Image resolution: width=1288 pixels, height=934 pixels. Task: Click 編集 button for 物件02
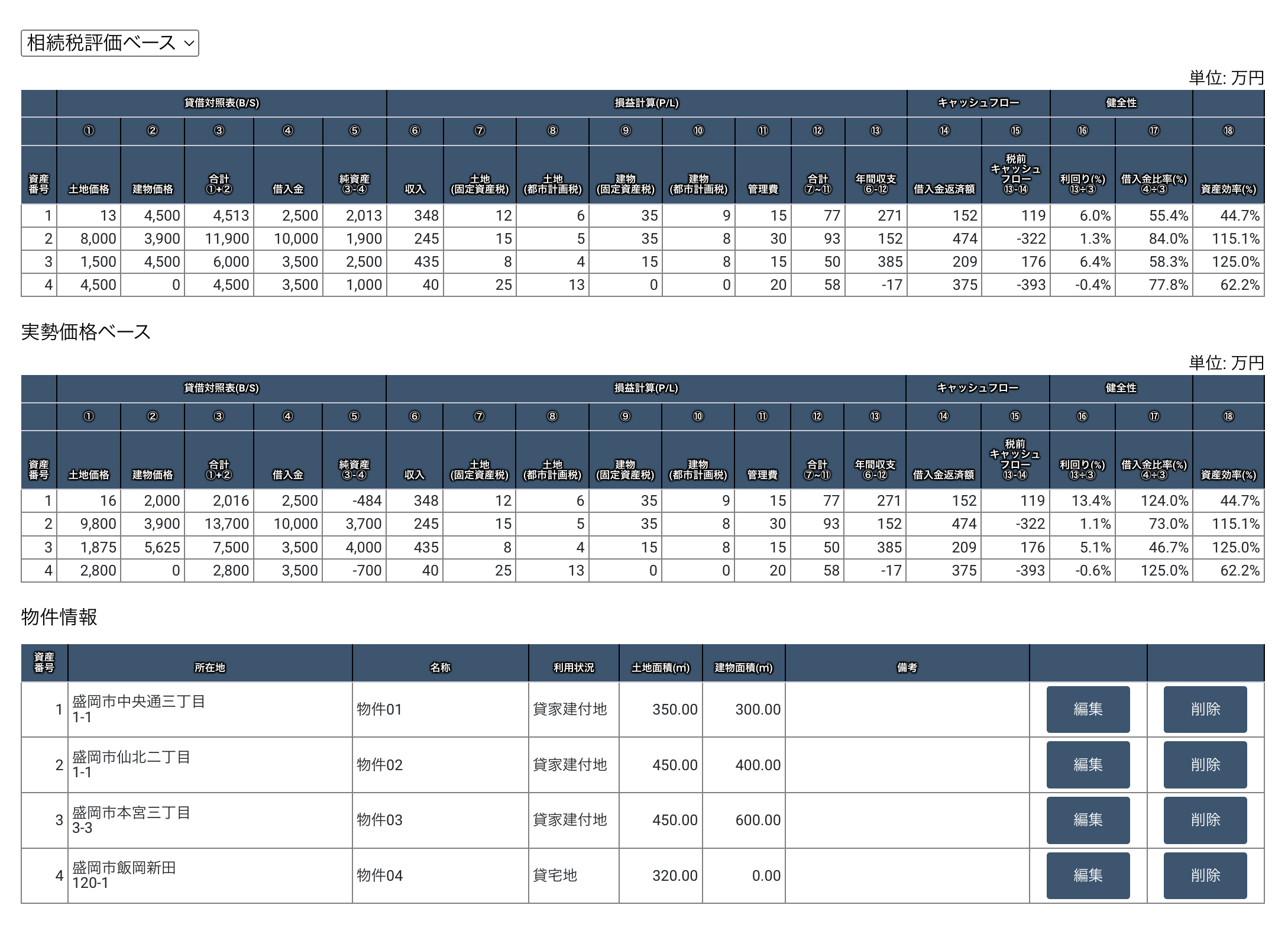click(1088, 764)
